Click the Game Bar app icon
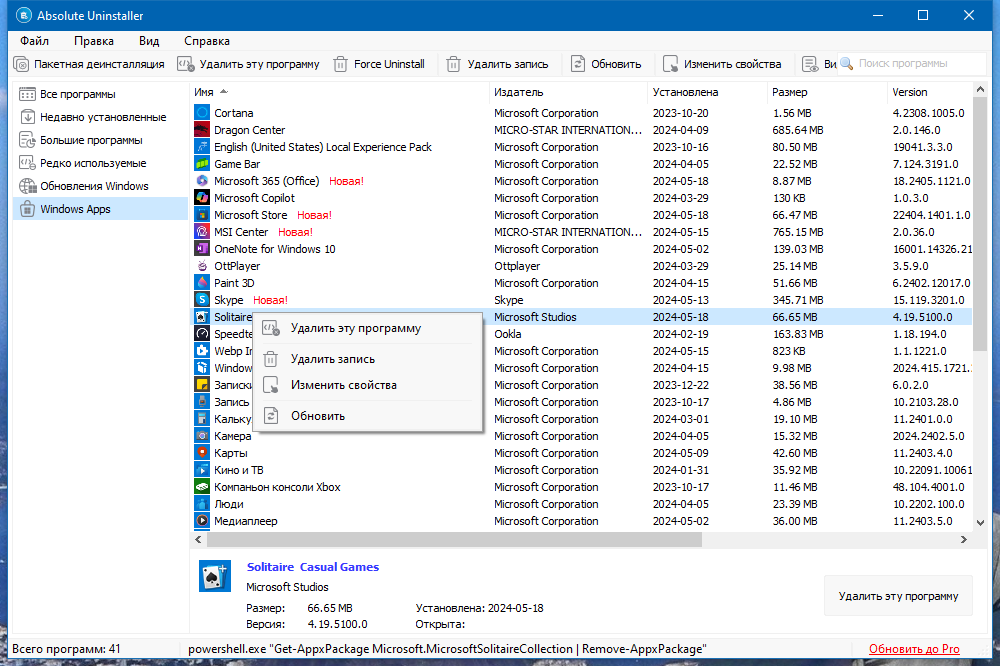1000x666 pixels. coord(202,164)
